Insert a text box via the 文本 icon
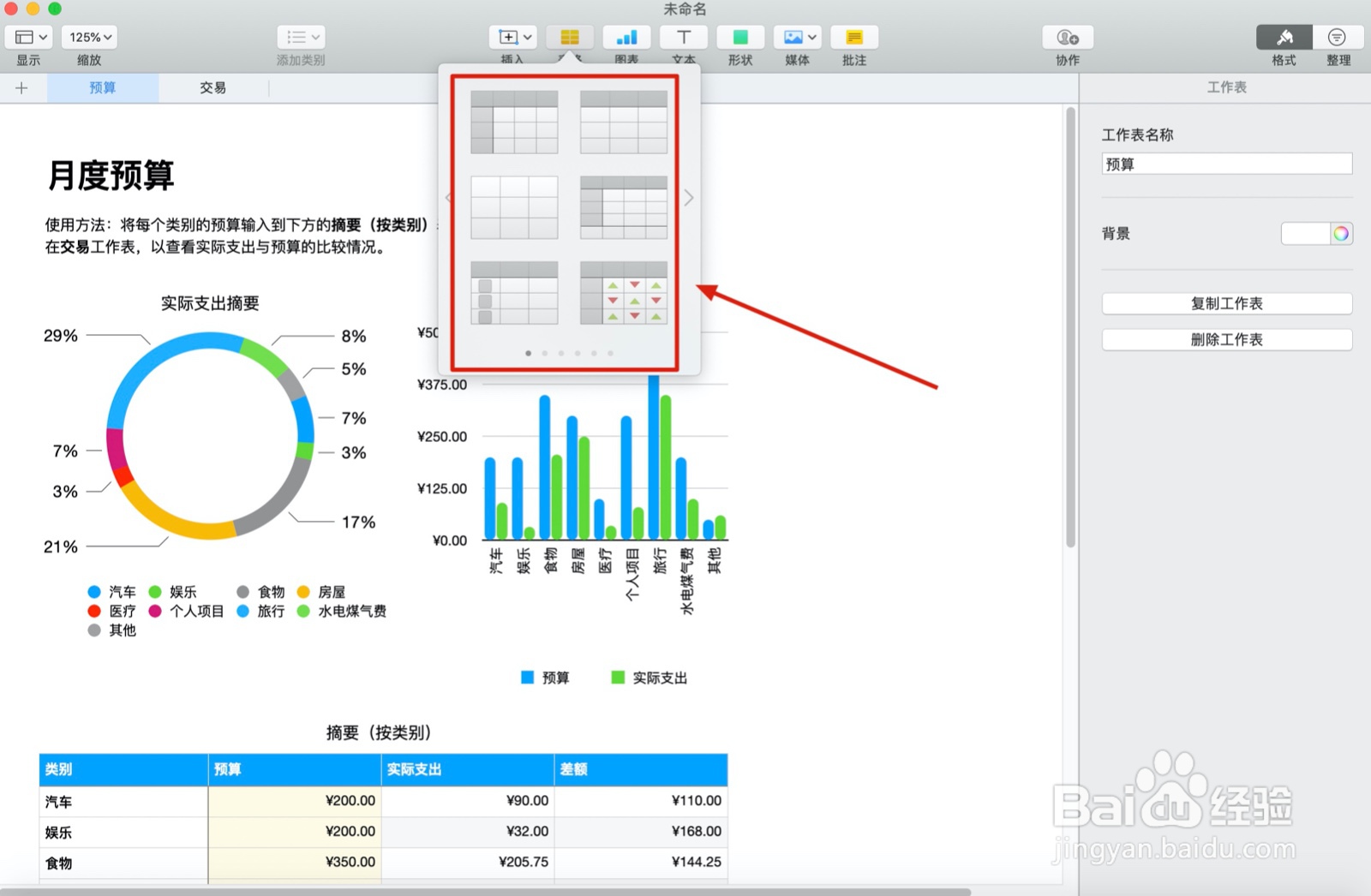 (683, 37)
